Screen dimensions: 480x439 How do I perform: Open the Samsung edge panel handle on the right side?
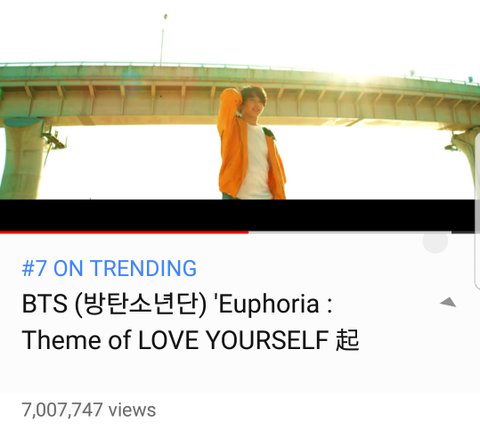click(477, 211)
